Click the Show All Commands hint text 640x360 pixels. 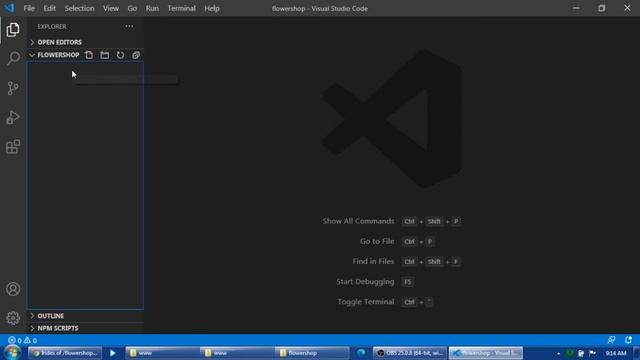click(x=358, y=221)
